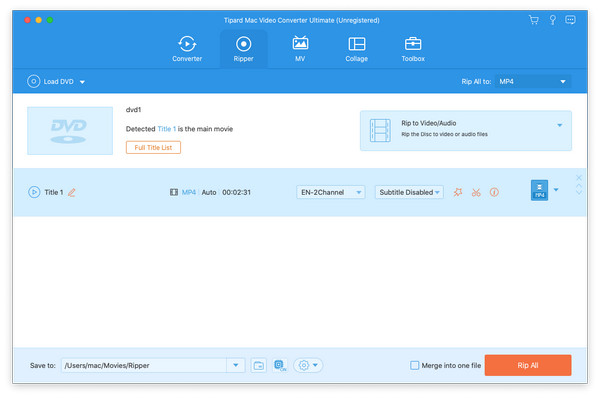The height and width of the screenshot is (398, 600).
Task: Open the Full Title List
Action: coord(153,147)
